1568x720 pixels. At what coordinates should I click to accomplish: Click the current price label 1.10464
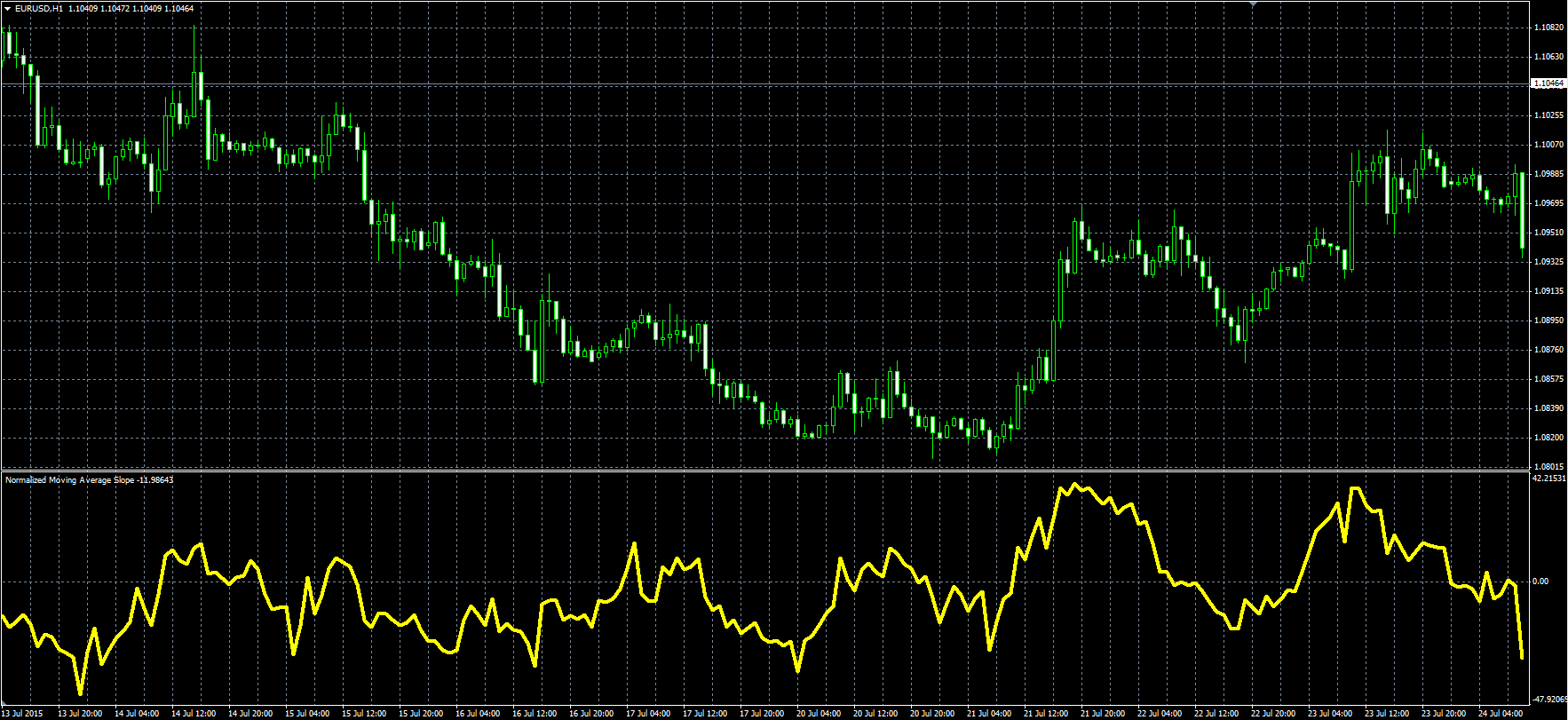coord(1549,83)
